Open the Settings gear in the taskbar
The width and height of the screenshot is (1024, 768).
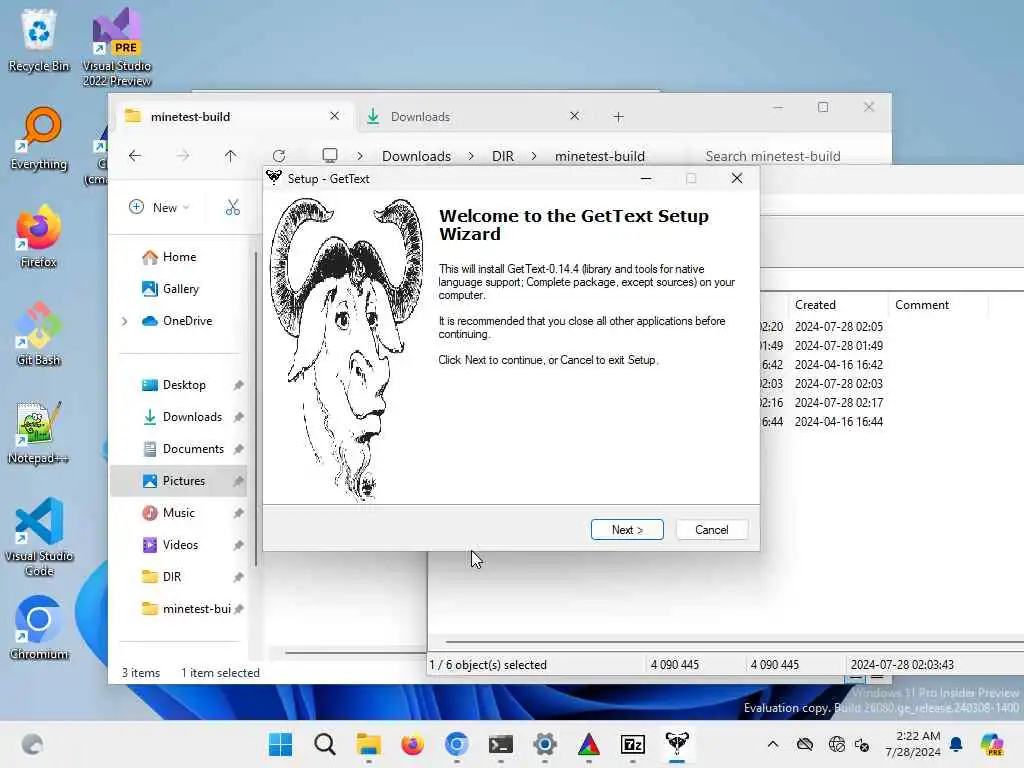545,744
